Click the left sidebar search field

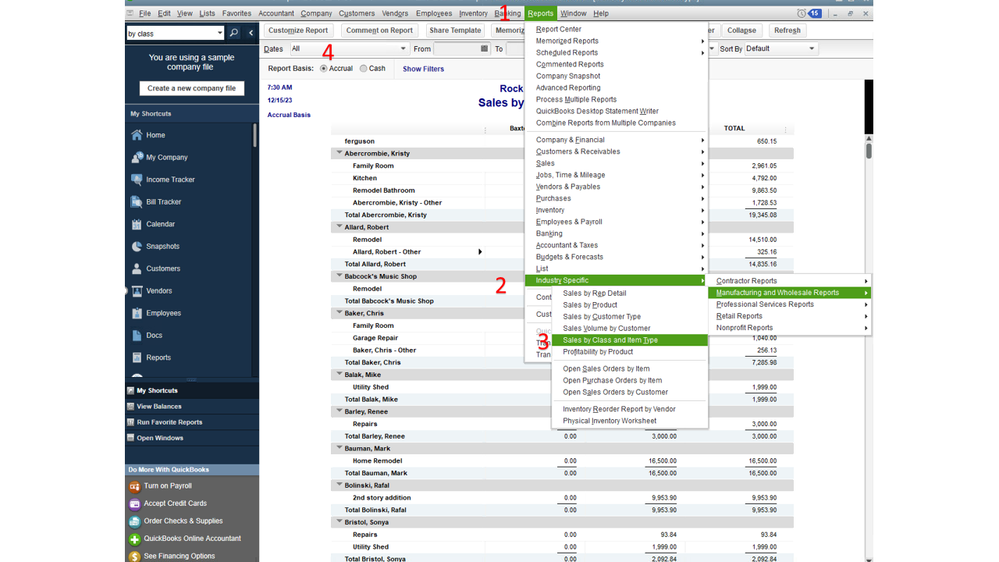pyautogui.click(x=170, y=33)
